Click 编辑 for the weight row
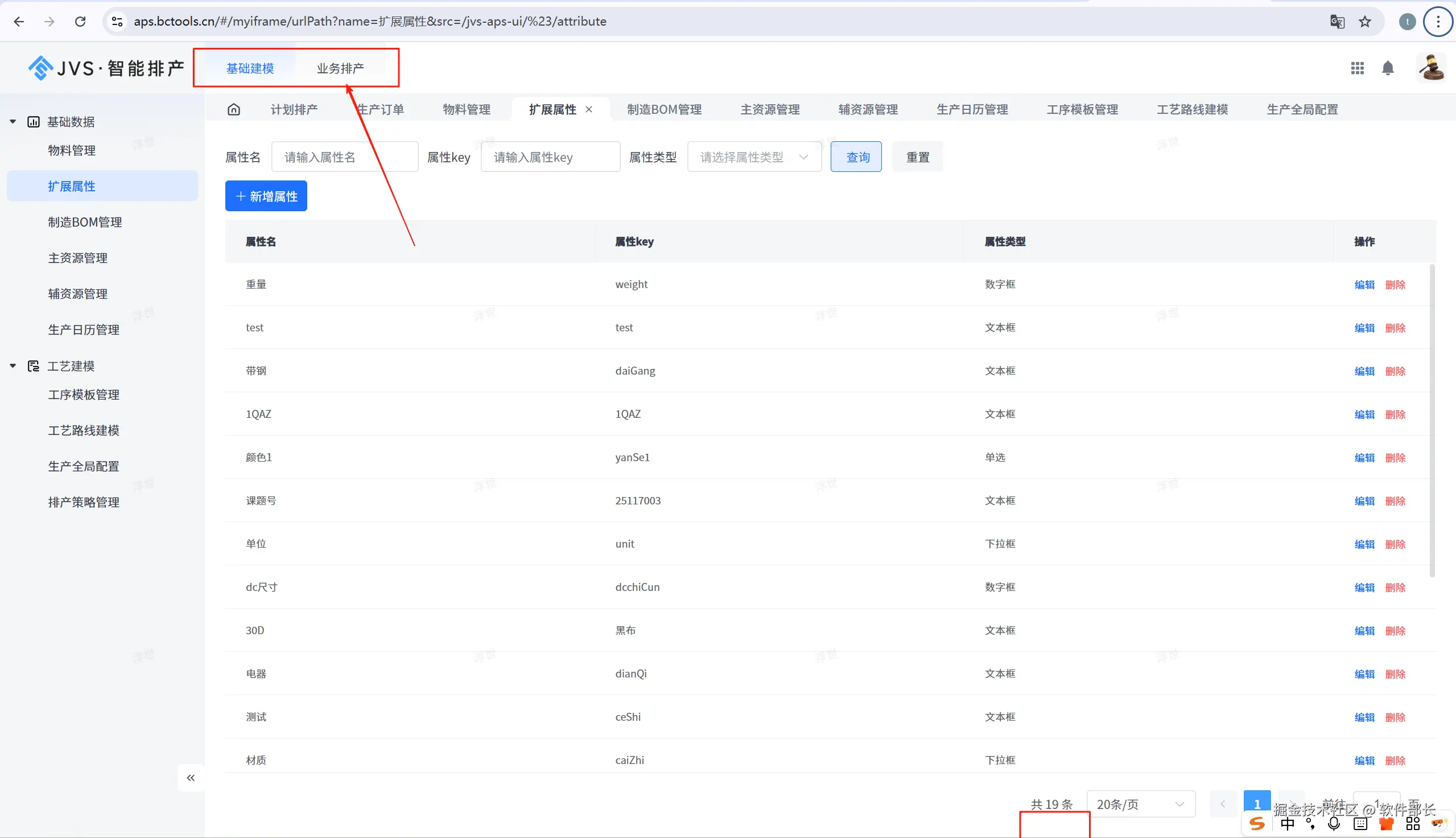 (x=1364, y=285)
